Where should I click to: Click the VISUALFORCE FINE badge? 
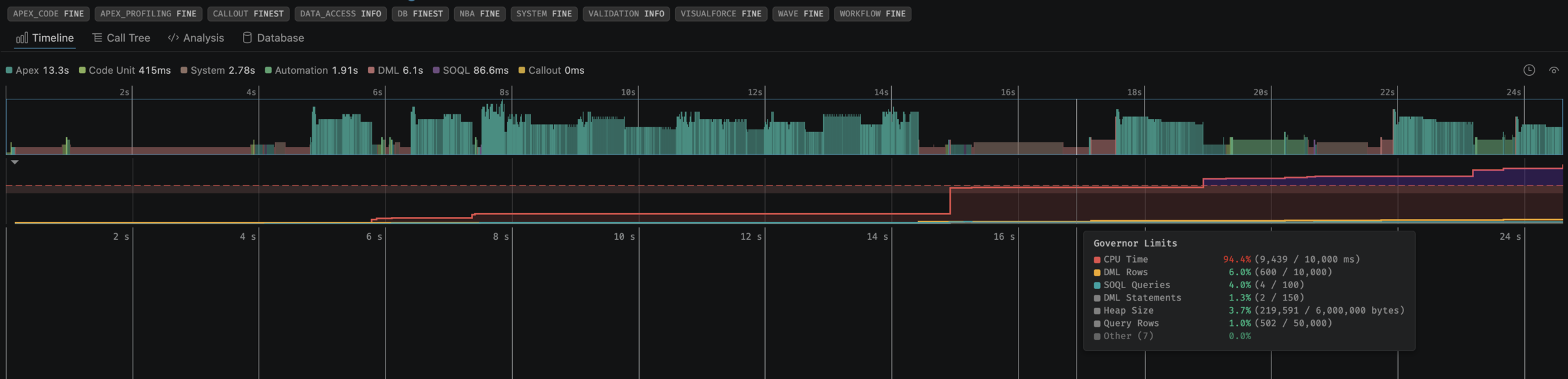pos(721,14)
